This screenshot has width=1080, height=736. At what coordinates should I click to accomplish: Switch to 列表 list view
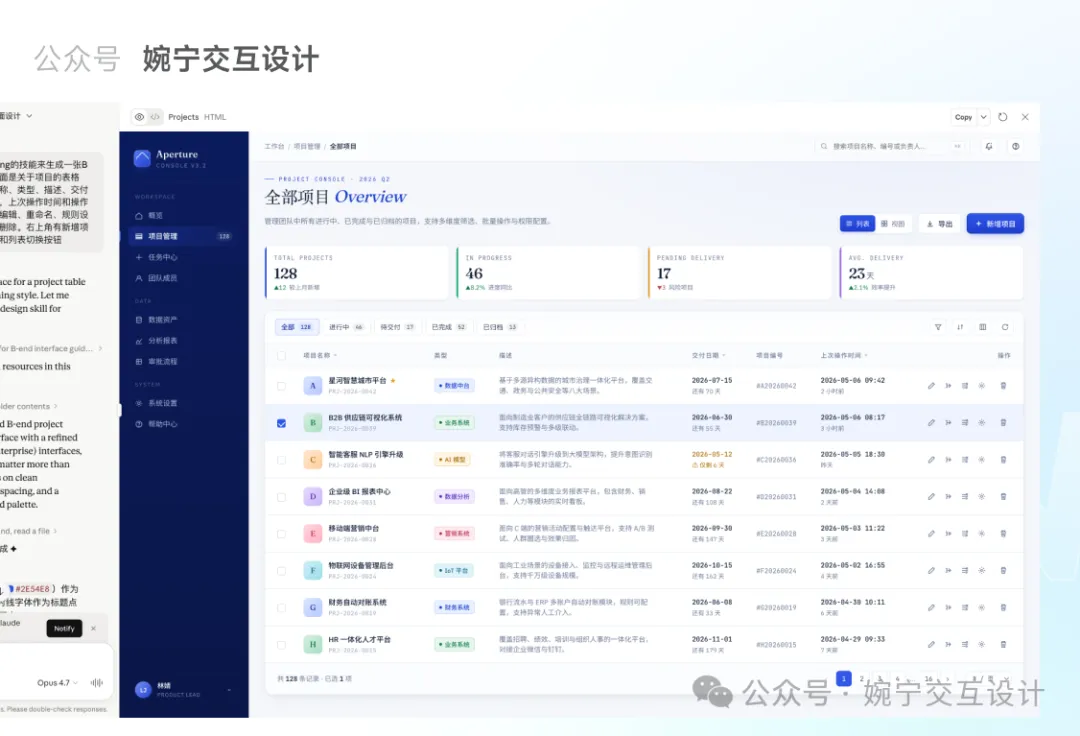(858, 224)
